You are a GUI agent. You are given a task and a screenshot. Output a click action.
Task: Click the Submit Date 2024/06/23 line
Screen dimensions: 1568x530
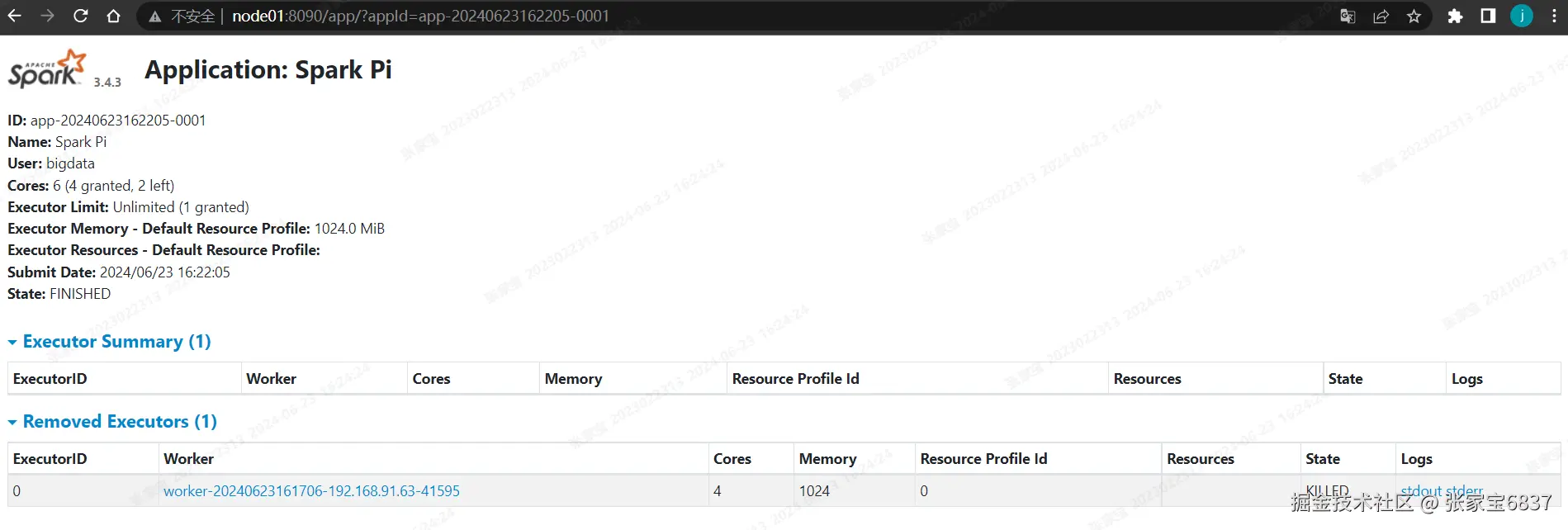[119, 272]
